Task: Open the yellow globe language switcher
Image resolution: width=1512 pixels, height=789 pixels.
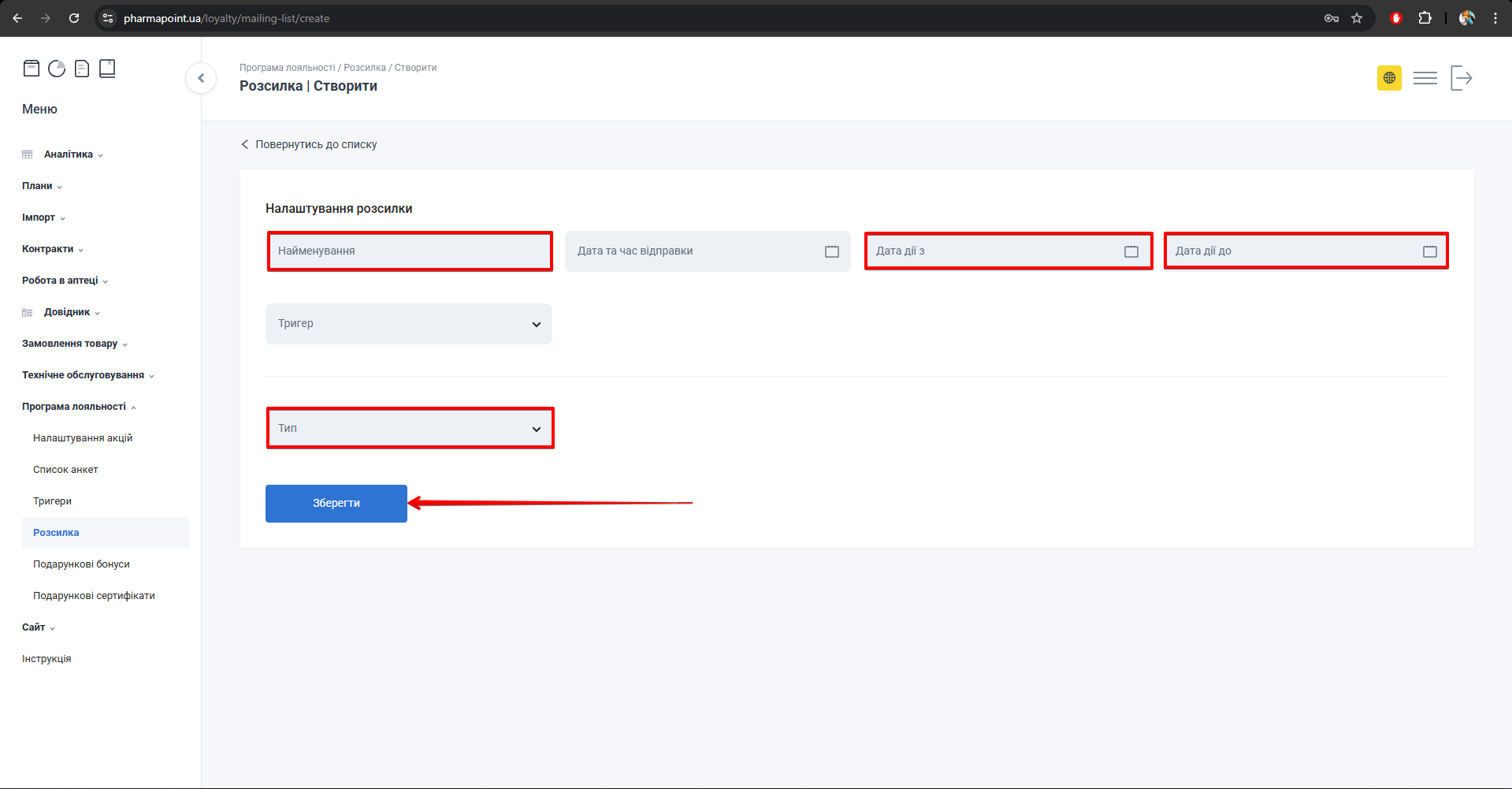Action: pos(1389,78)
